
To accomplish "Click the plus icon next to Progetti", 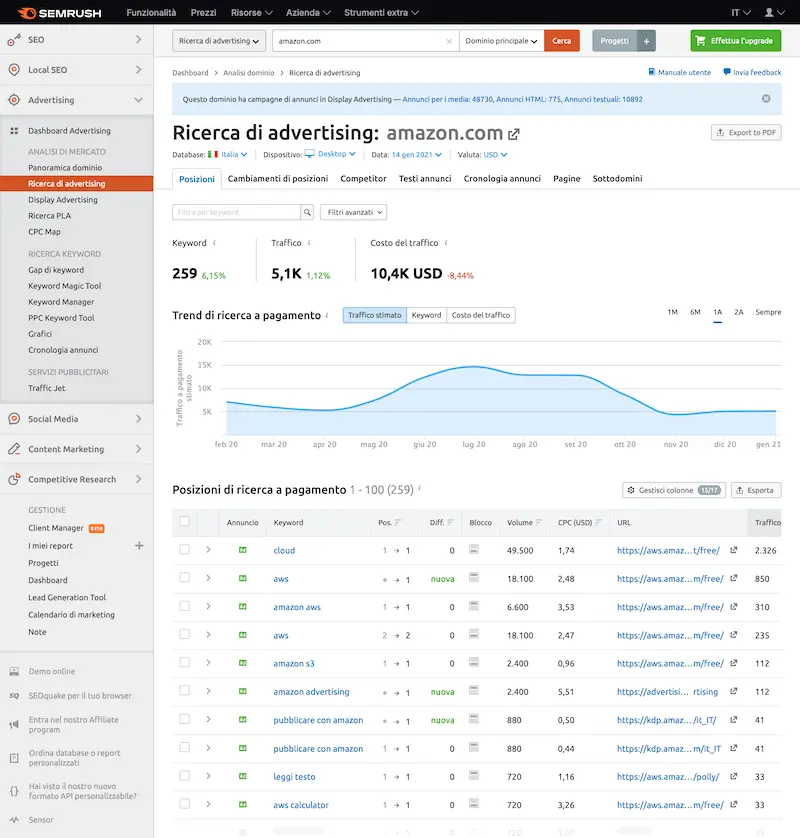I will [646, 41].
